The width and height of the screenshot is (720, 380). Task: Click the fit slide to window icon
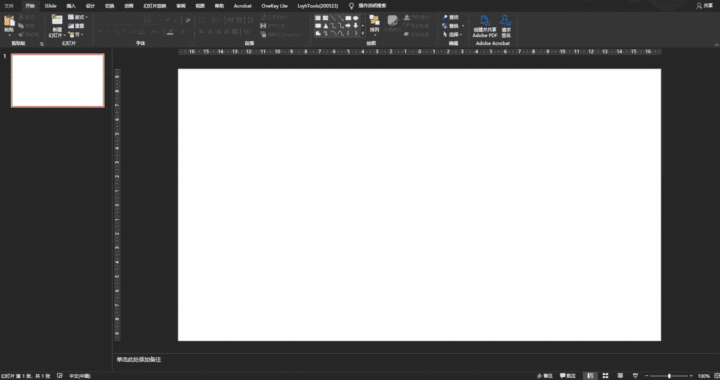coord(717,376)
